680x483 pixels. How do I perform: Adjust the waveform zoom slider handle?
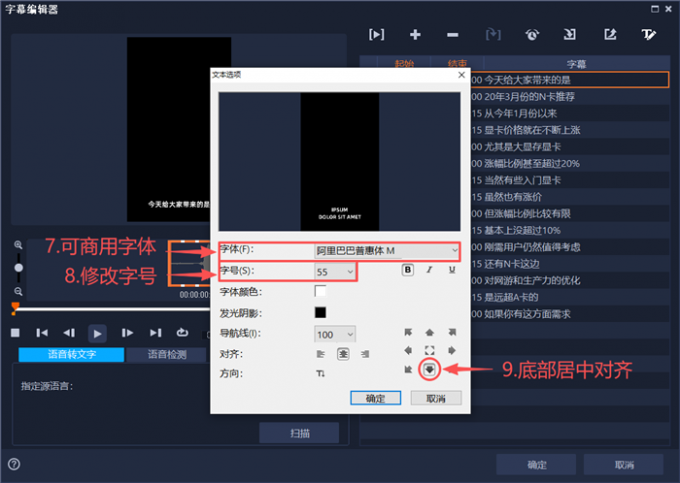pos(18,268)
